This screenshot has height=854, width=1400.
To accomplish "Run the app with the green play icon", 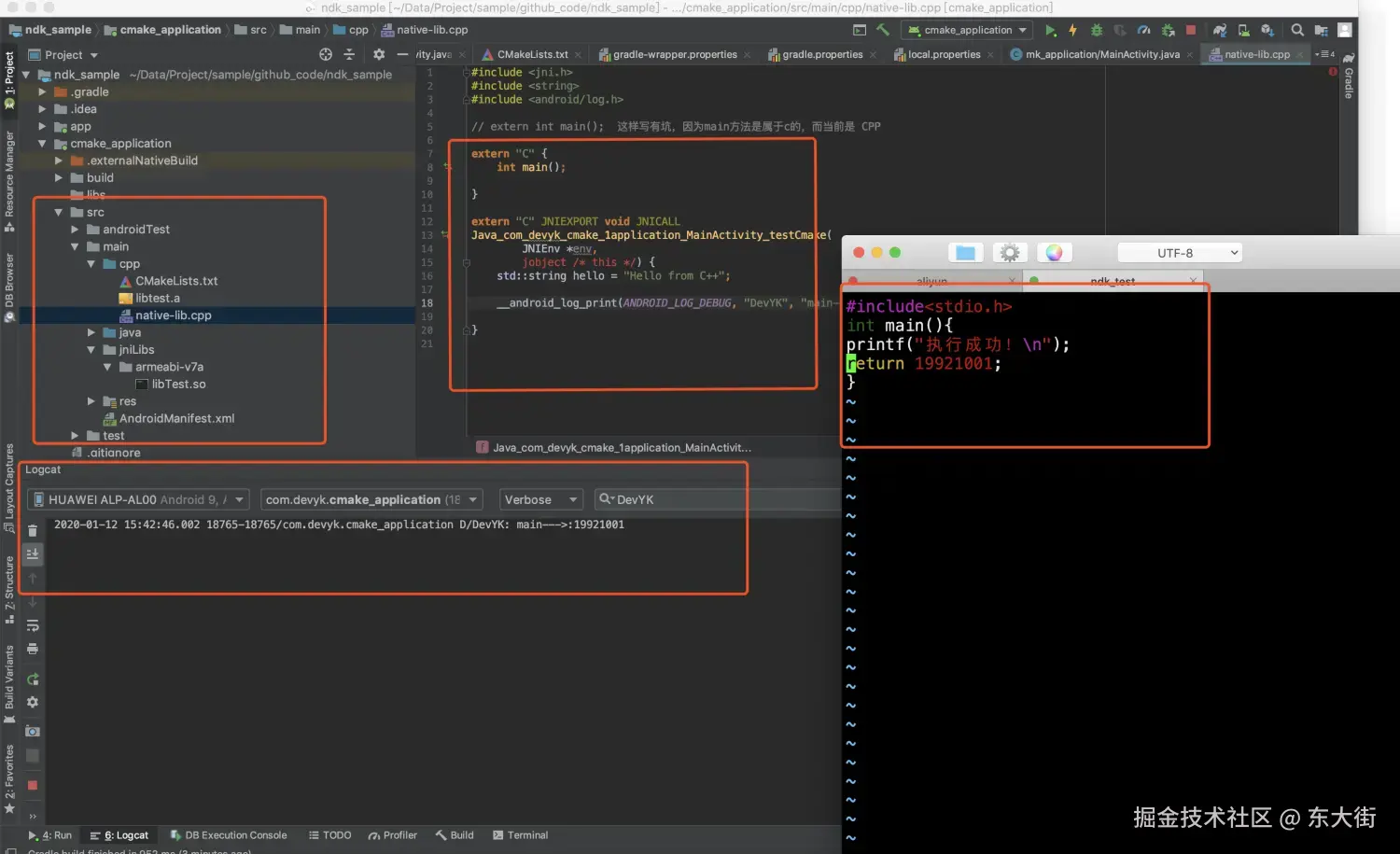I will pos(1050,31).
